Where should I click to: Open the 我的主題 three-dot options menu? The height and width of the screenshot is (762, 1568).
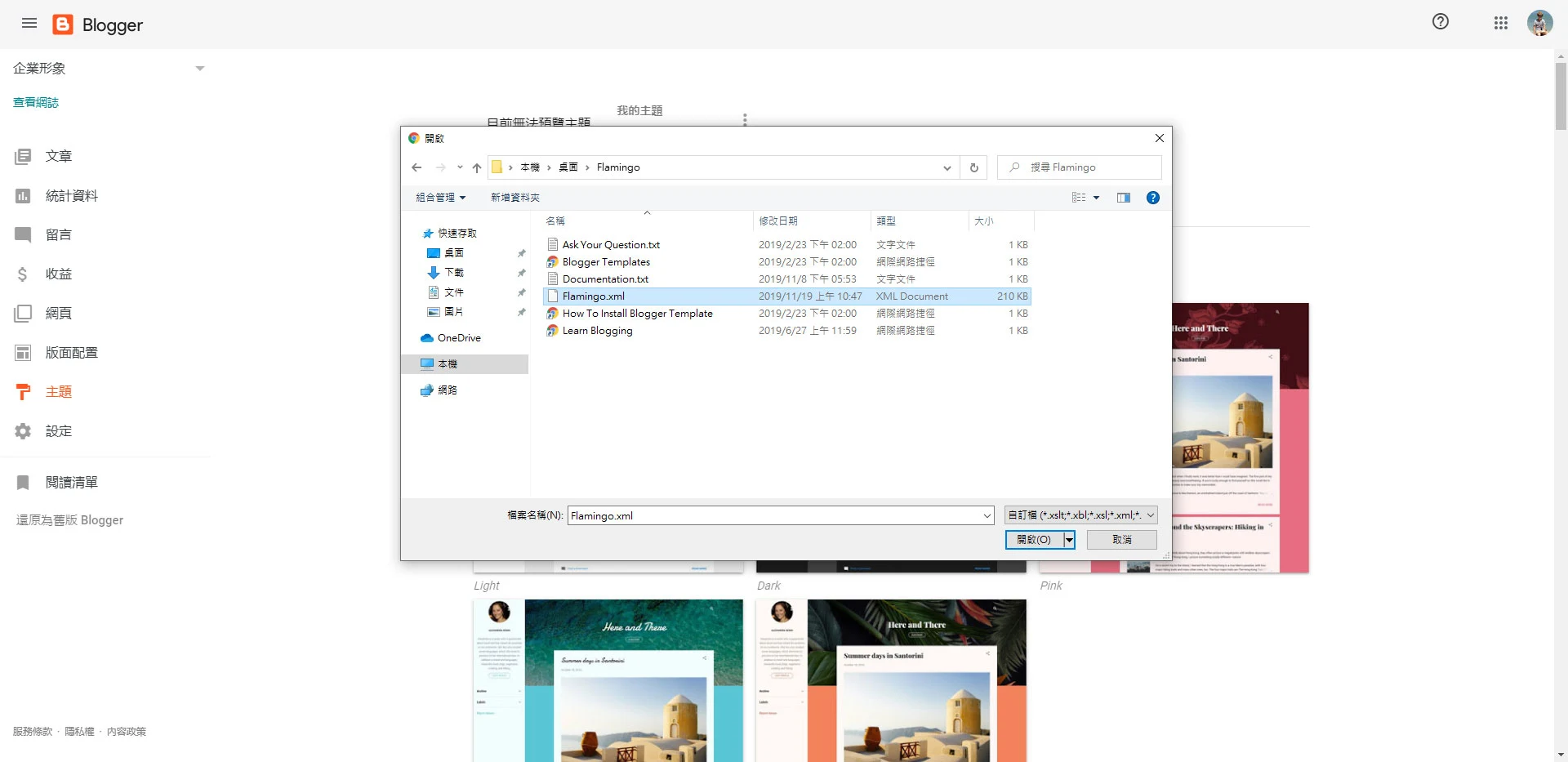(745, 118)
